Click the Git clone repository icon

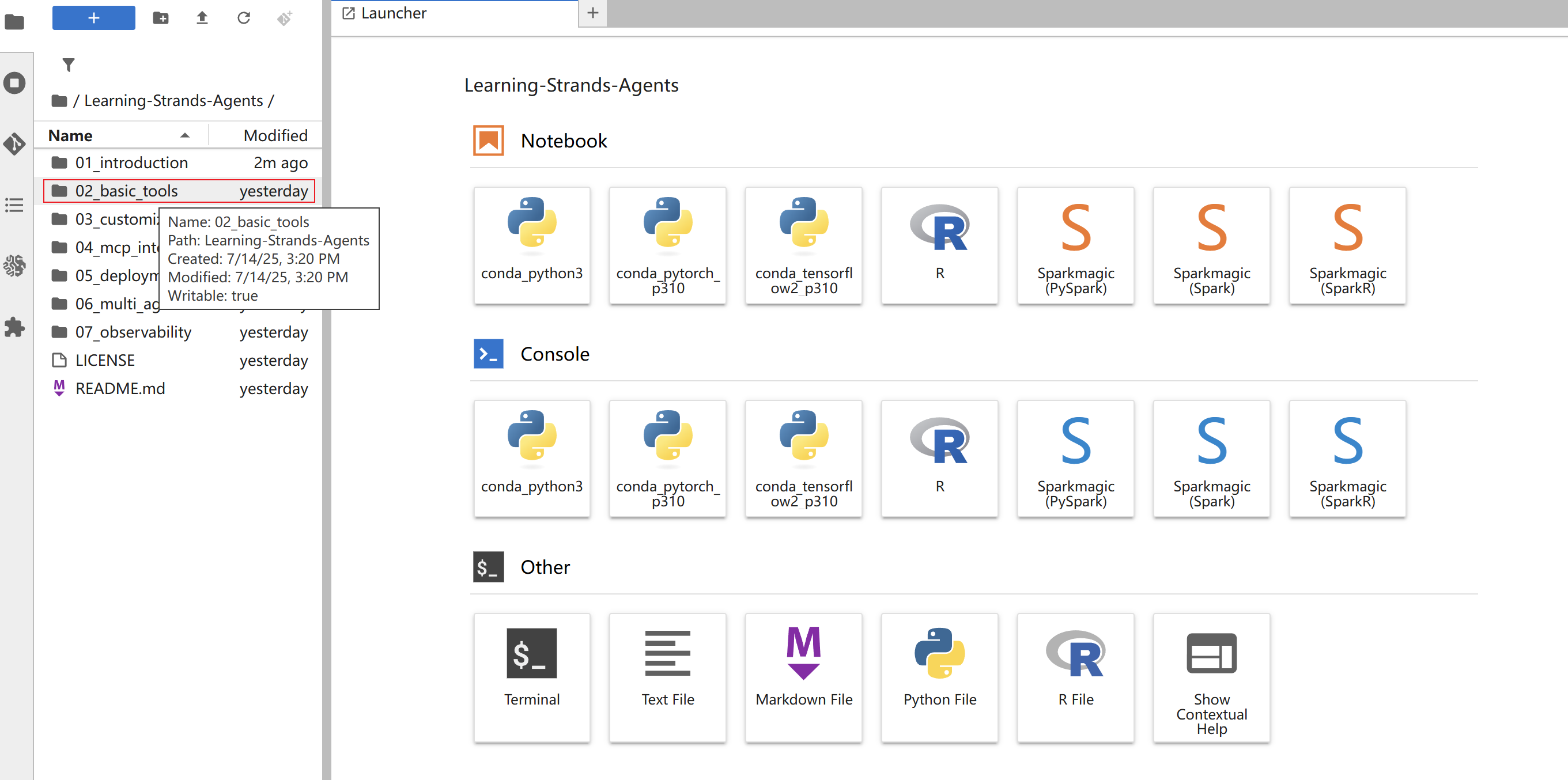coord(284,18)
